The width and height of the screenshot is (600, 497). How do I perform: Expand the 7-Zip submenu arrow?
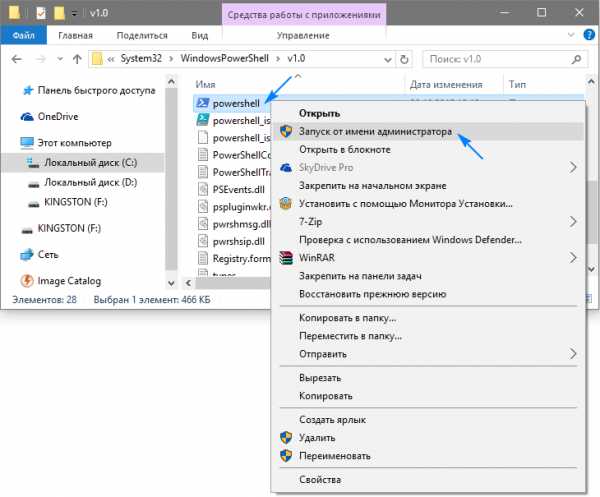tap(573, 222)
